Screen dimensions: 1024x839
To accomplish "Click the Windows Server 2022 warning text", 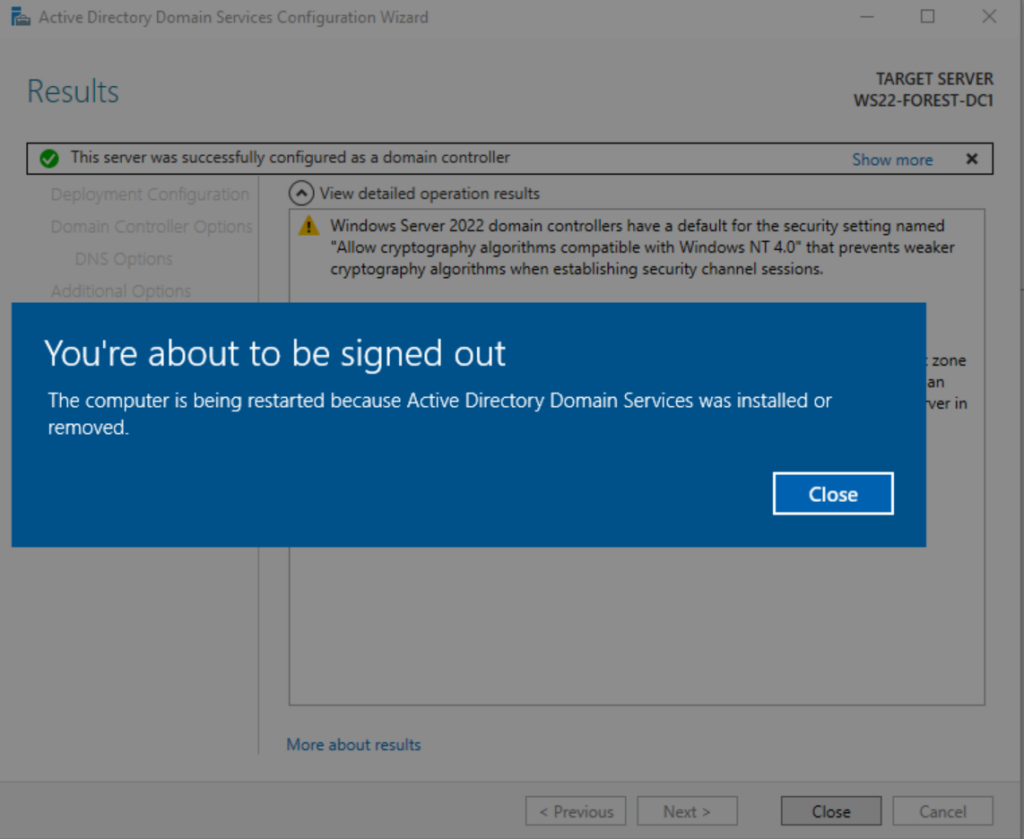I will (x=642, y=247).
